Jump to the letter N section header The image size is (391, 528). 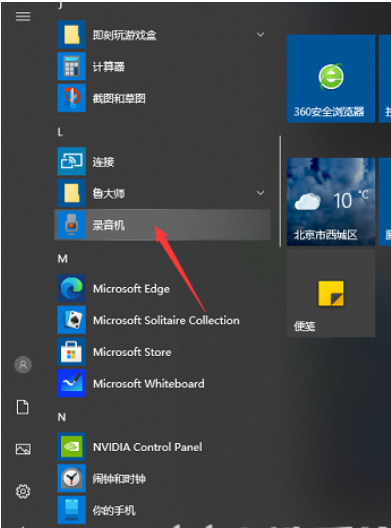tap(62, 417)
